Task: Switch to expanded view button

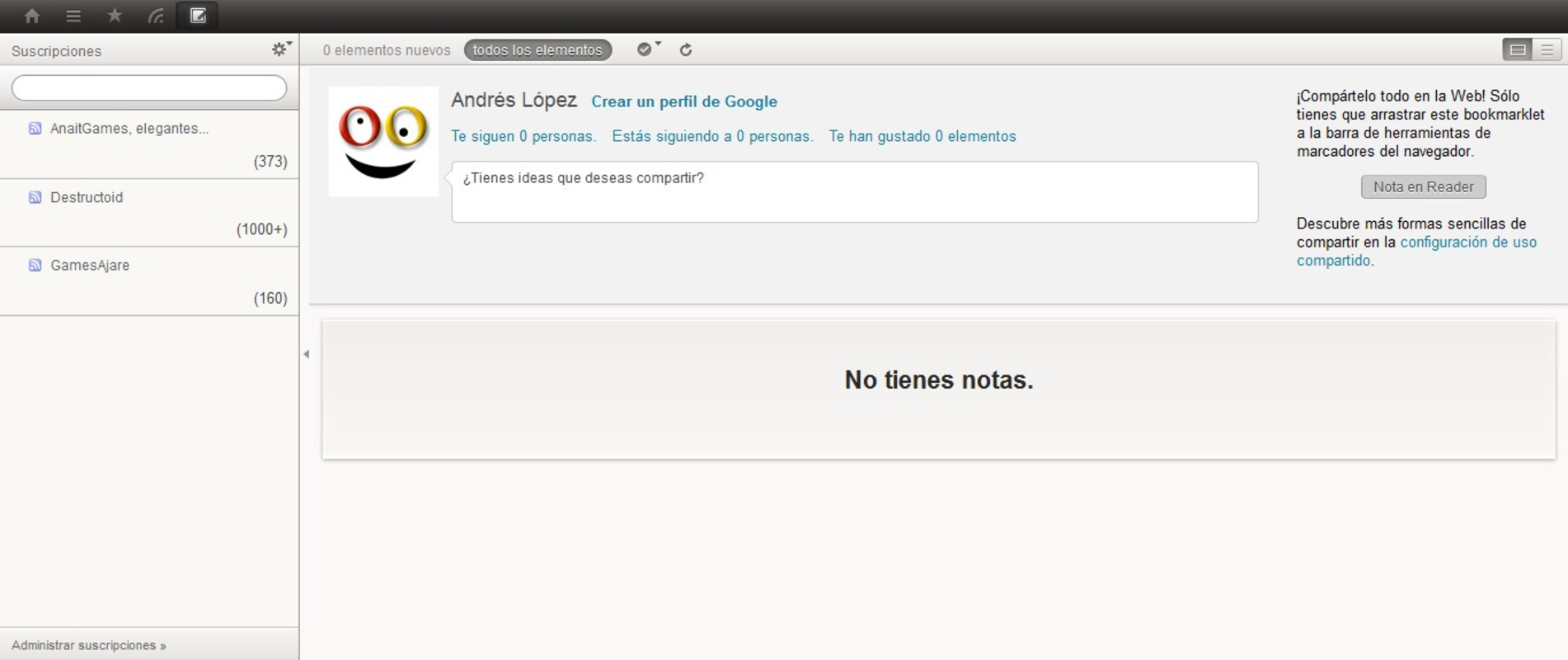Action: tap(1518, 50)
